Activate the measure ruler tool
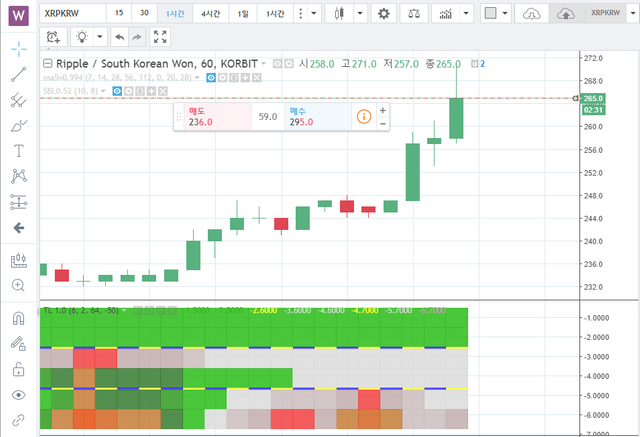Image resolution: width=640 pixels, height=437 pixels. pyautogui.click(x=18, y=260)
